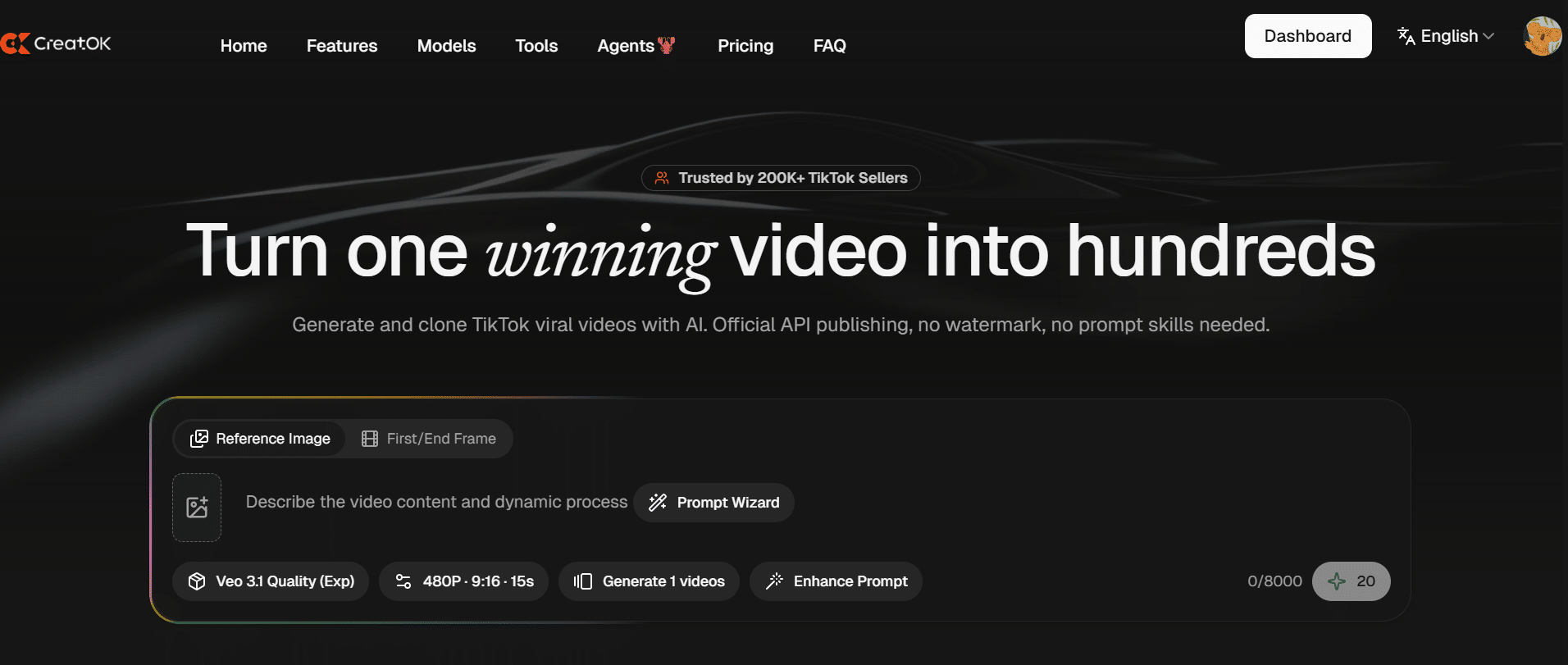Click the CreatOK logo icon

tap(16, 43)
